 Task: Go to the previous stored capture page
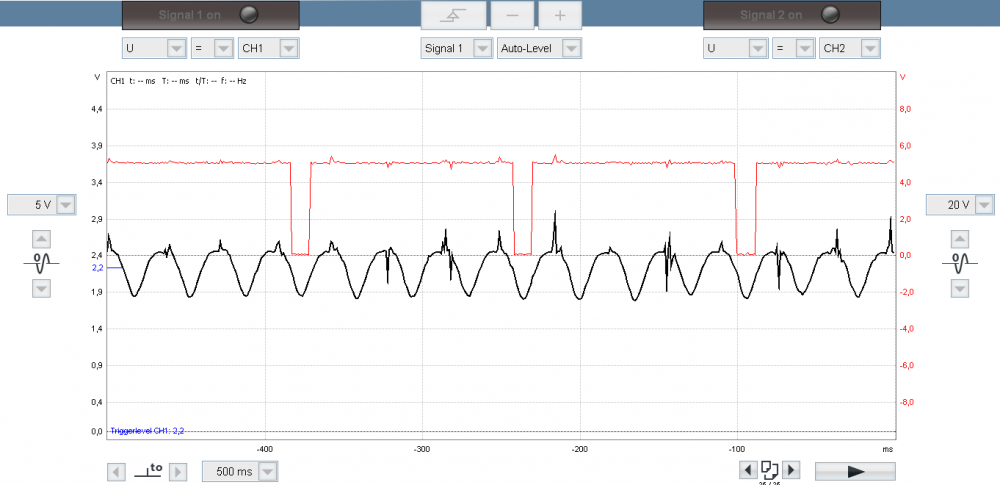click(x=745, y=469)
